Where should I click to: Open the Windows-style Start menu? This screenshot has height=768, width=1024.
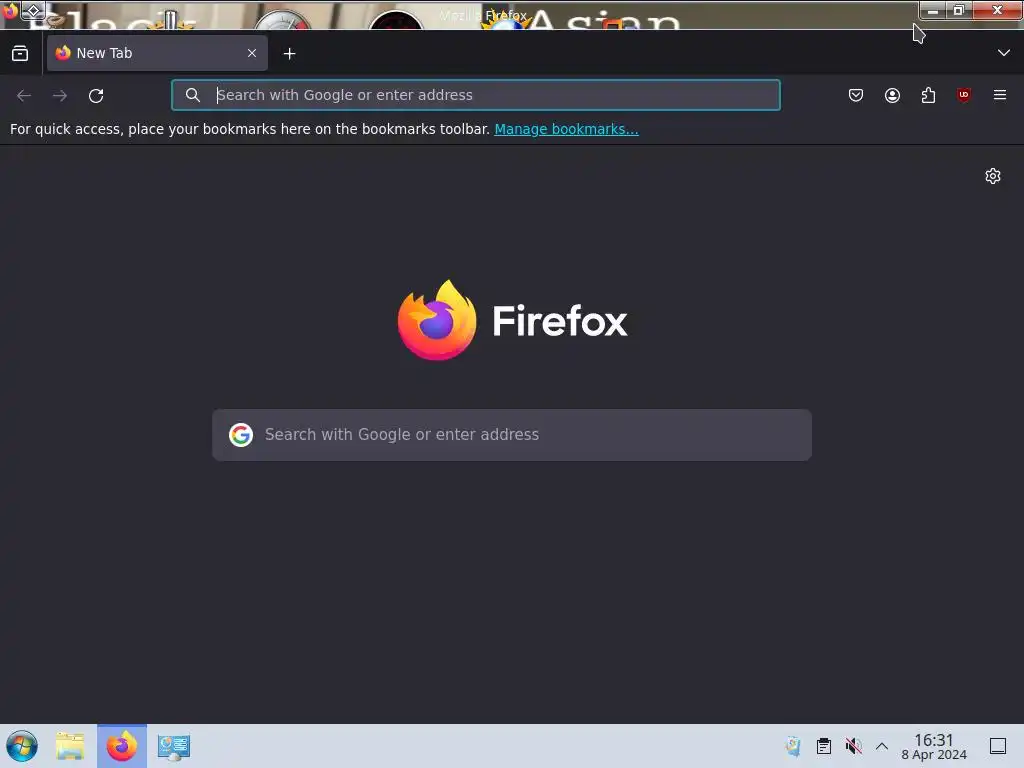pyautogui.click(x=22, y=746)
